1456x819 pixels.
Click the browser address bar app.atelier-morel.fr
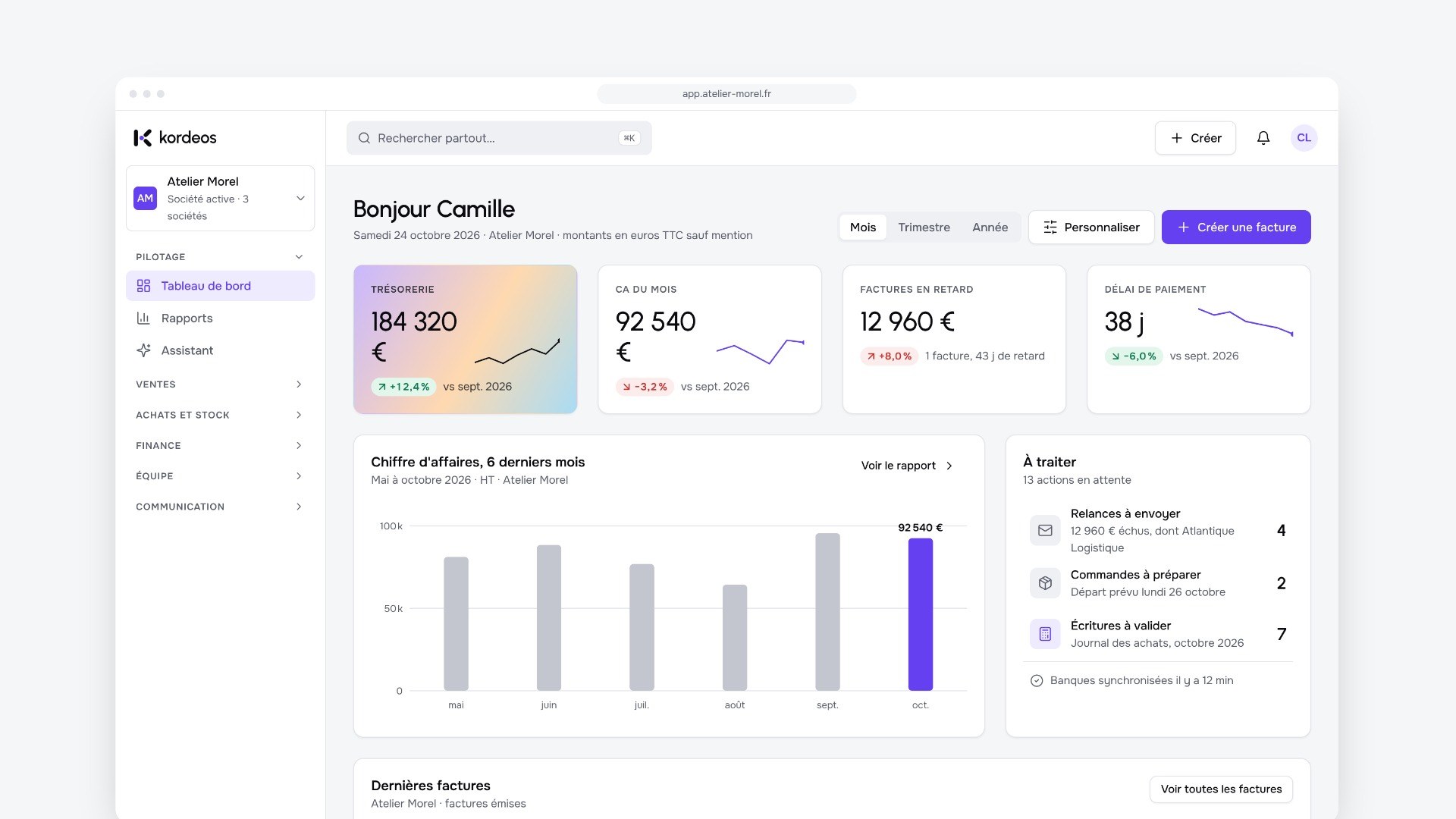726,94
